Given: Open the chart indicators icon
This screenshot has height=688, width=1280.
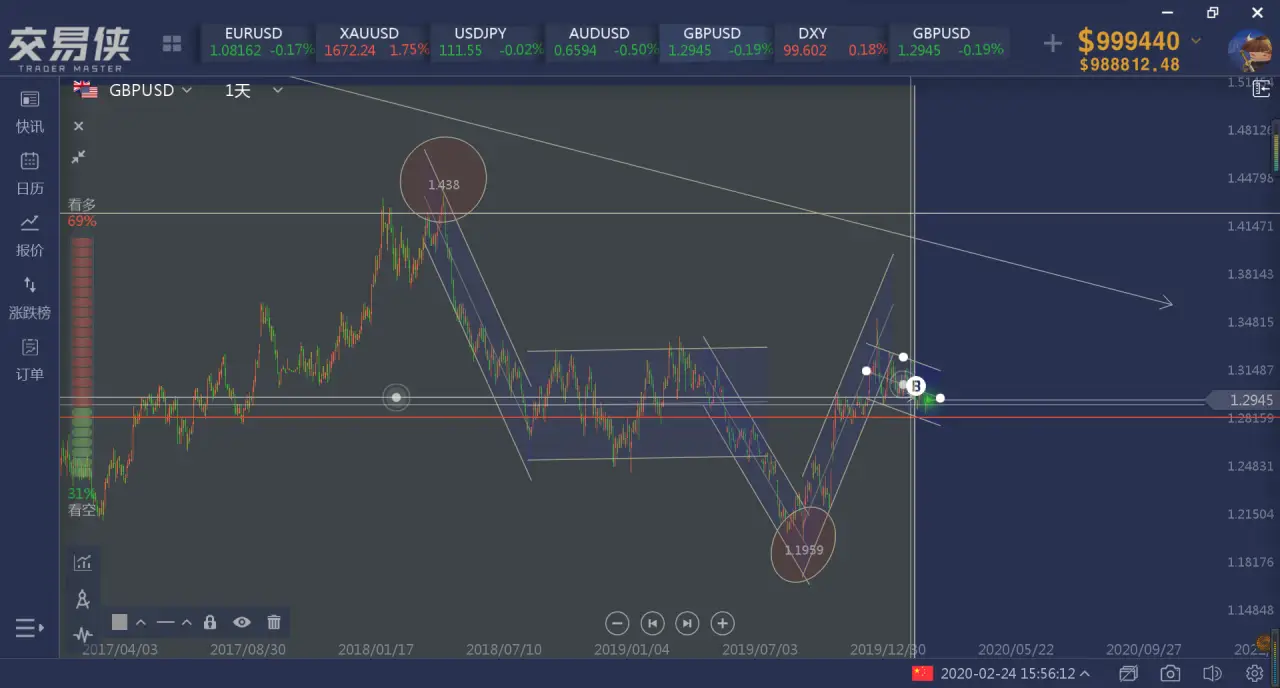Looking at the screenshot, I should point(83,563).
